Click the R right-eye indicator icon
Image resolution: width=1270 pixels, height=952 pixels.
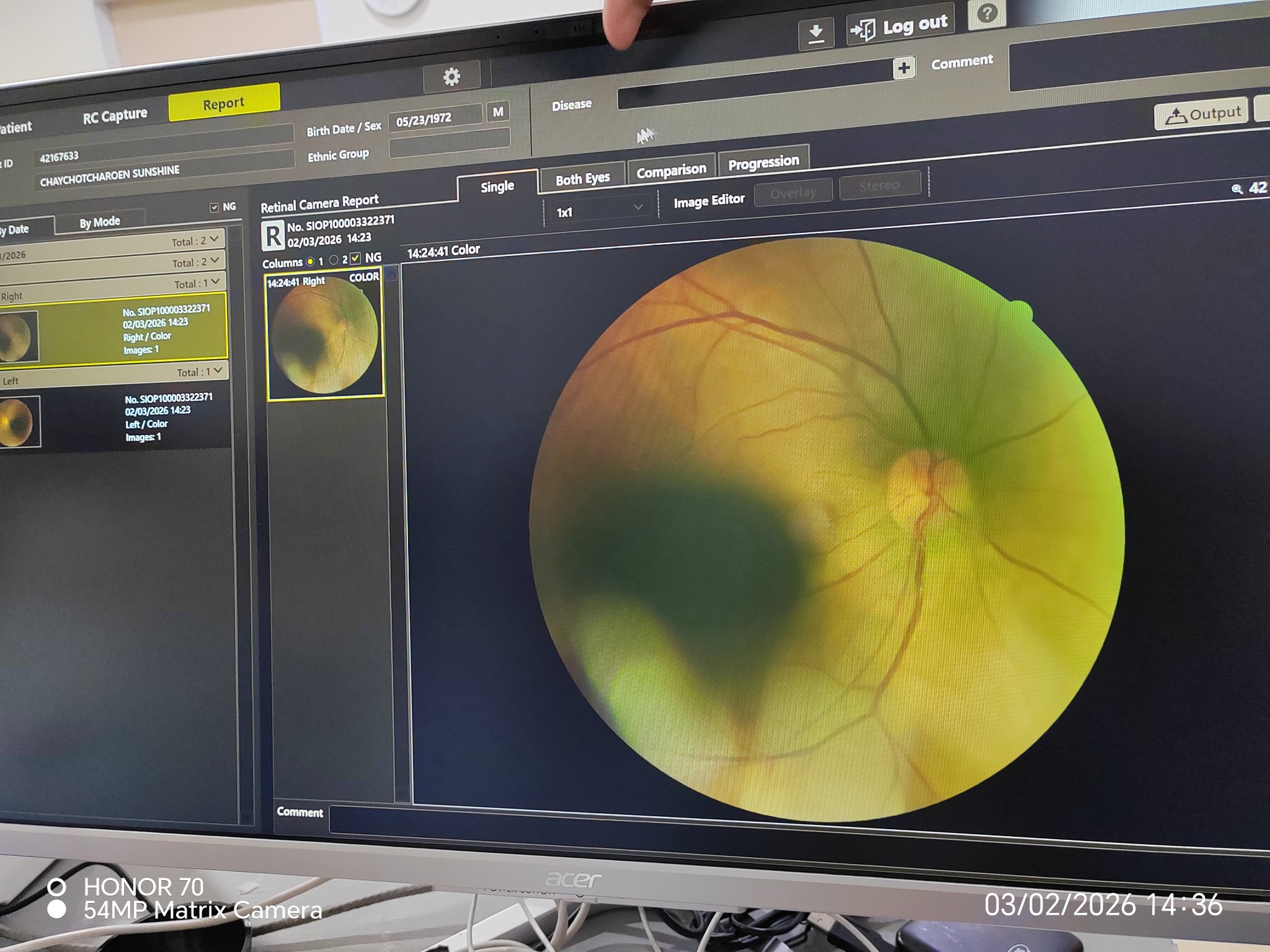(272, 236)
